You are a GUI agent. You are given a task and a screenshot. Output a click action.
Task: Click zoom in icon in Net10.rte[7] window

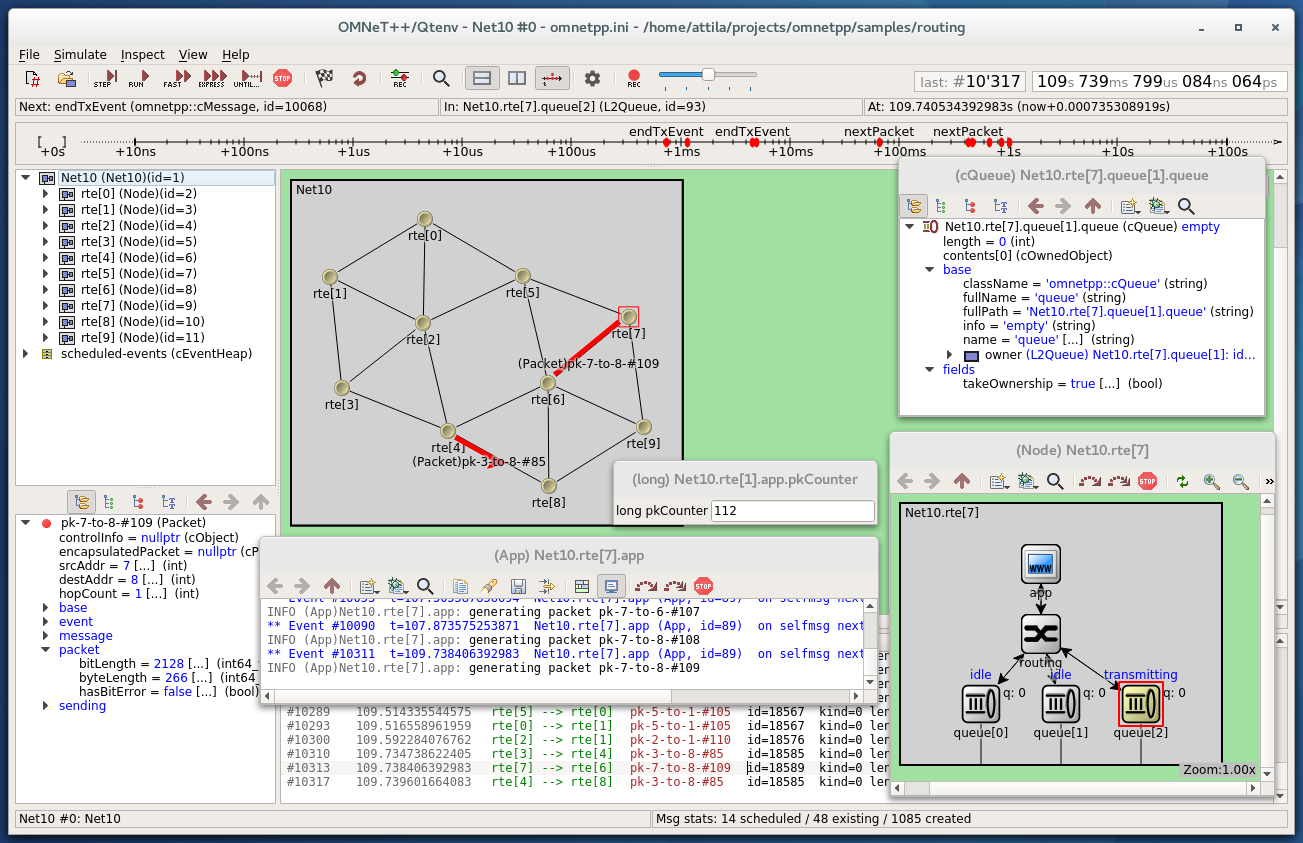click(1212, 481)
